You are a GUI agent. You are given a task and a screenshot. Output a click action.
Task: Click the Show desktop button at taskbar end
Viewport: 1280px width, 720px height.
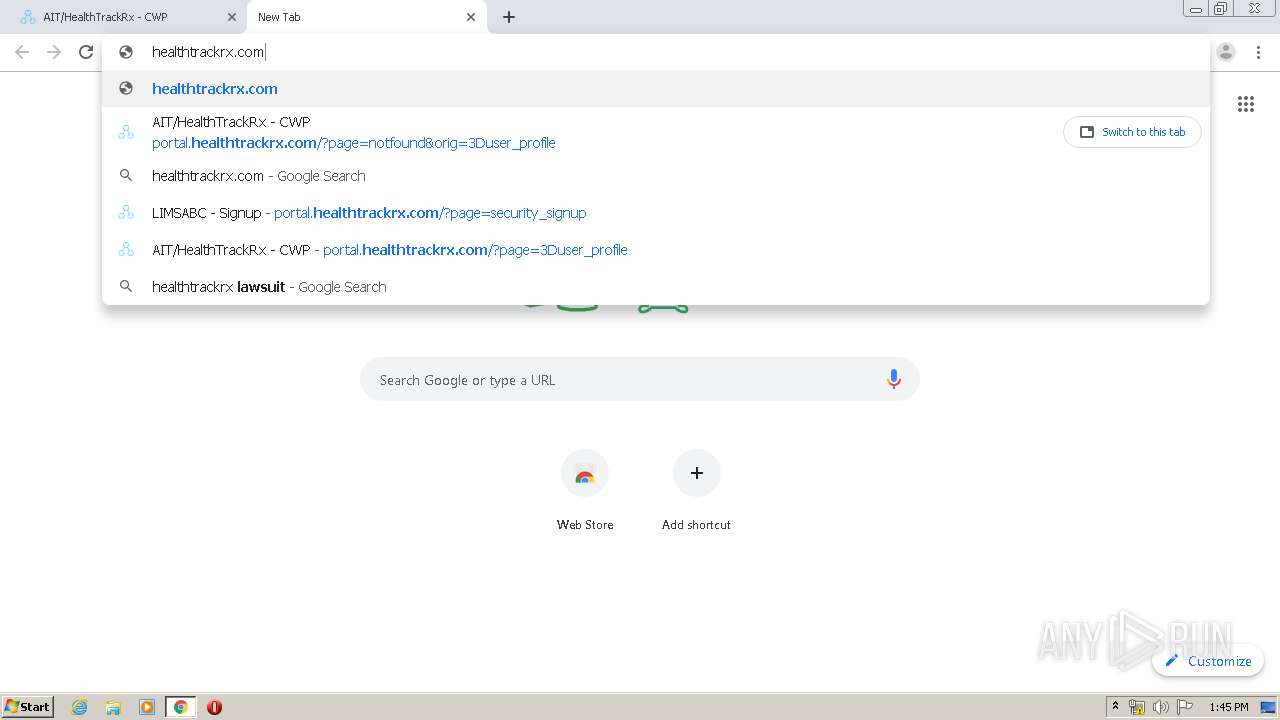[x=1269, y=707]
